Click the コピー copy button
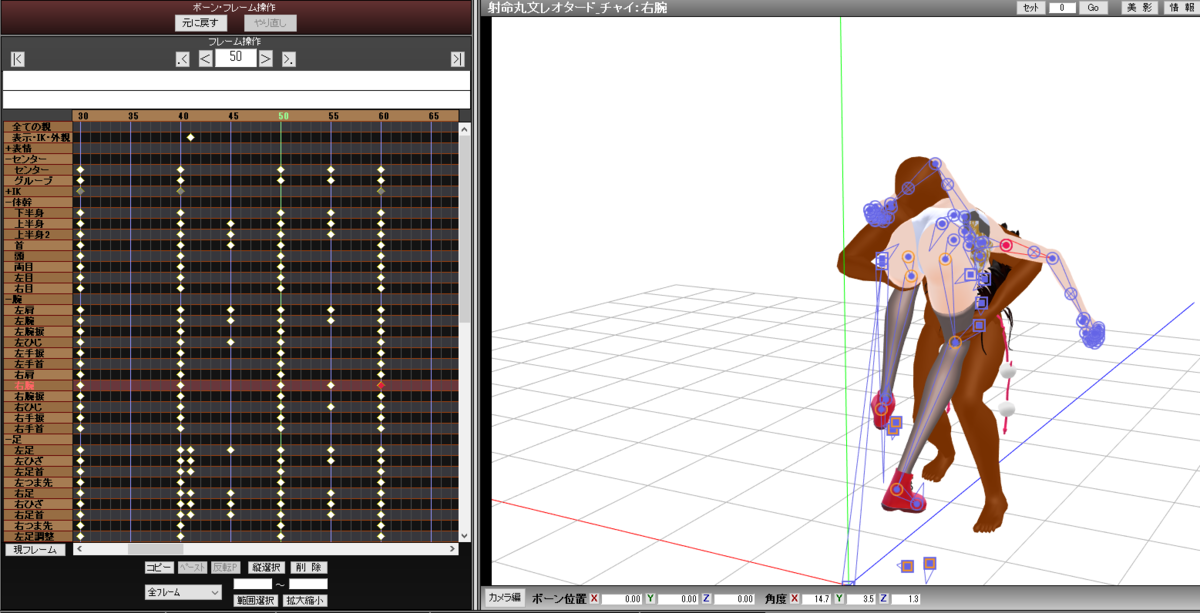The width and height of the screenshot is (1200, 613). 159,567
